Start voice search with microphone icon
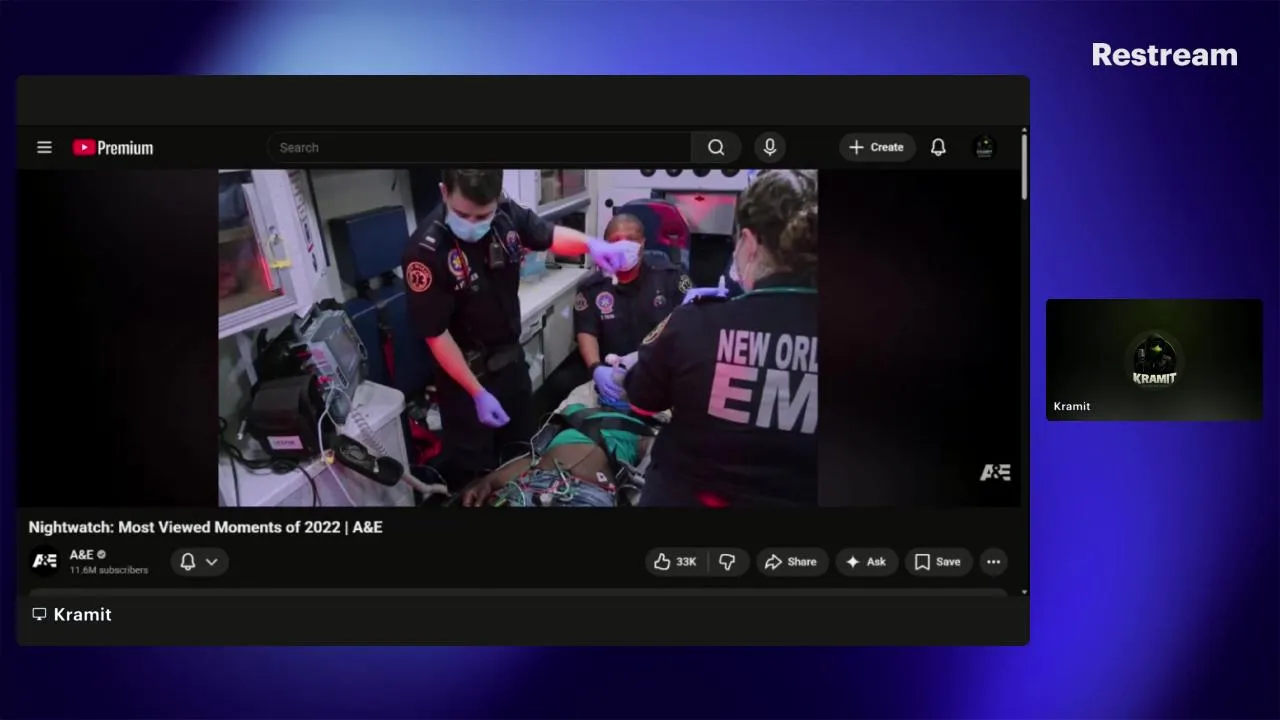 tap(770, 147)
